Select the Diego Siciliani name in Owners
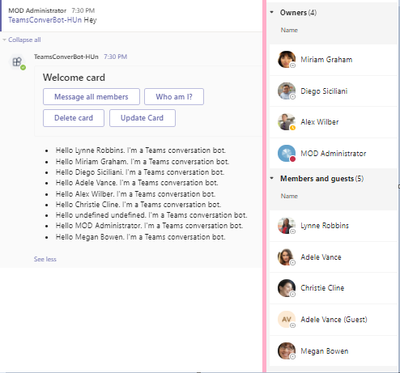 [x=324, y=91]
